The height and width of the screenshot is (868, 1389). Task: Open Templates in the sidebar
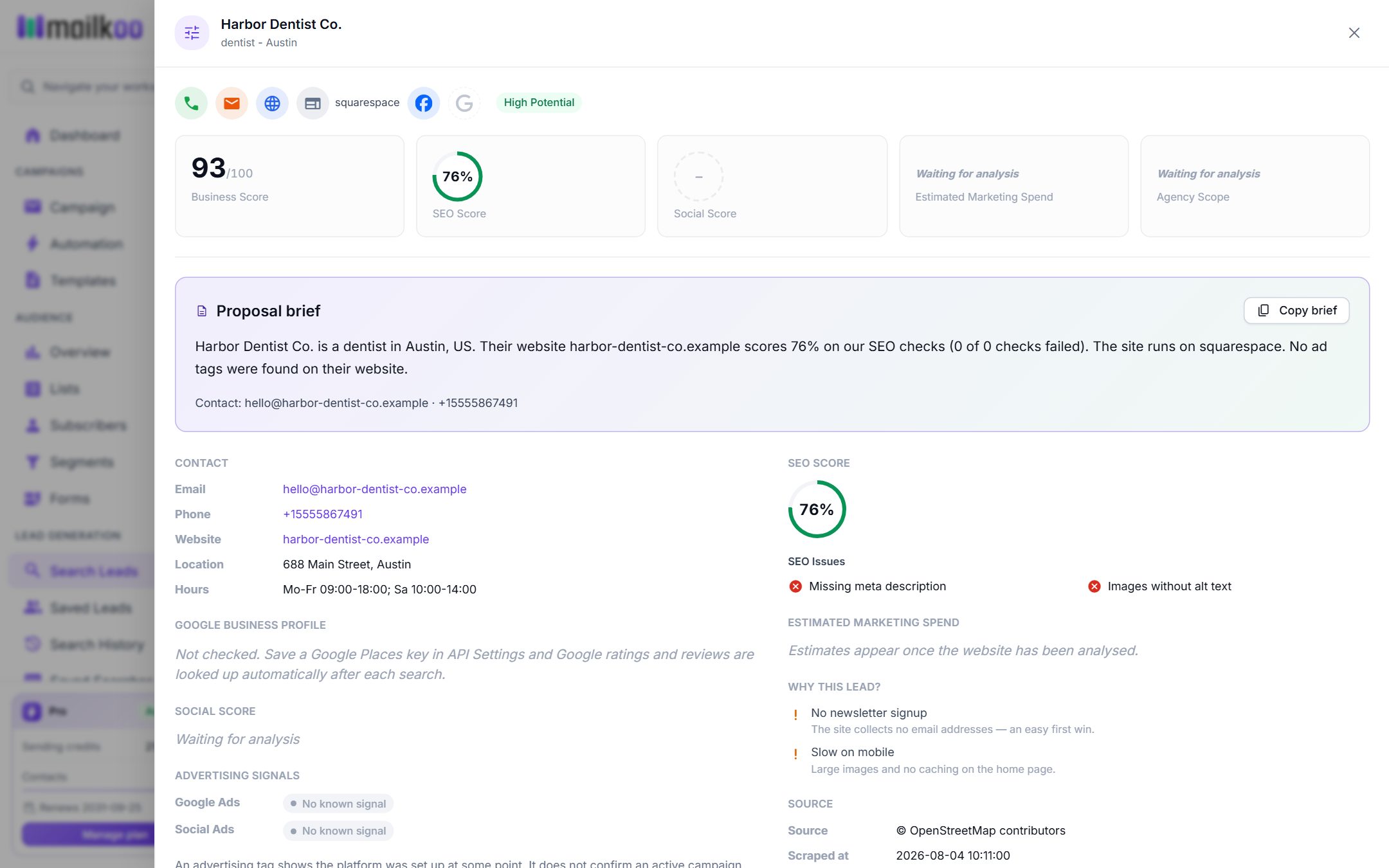pos(82,280)
